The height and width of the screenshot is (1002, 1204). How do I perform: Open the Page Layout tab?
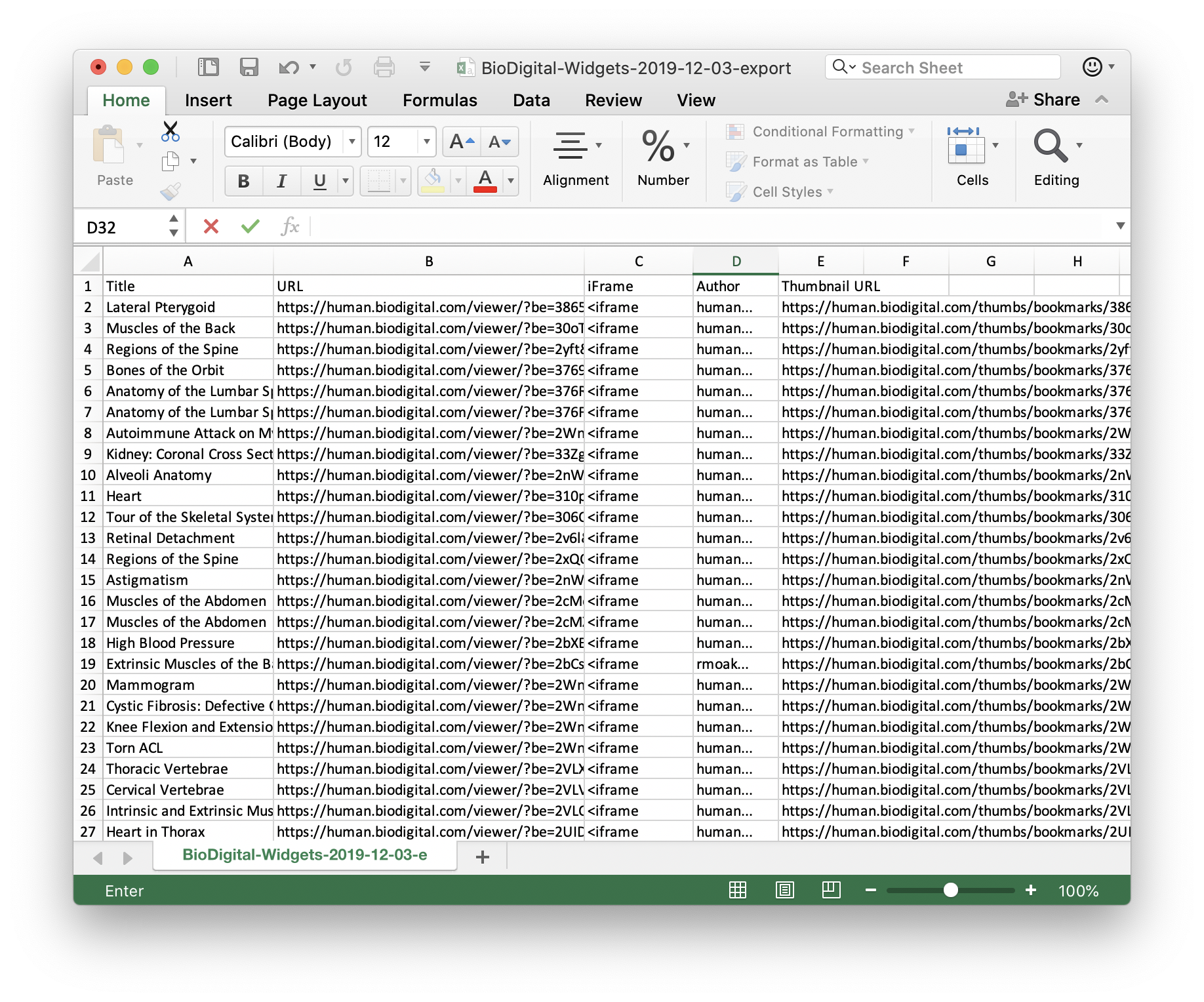coord(317,100)
